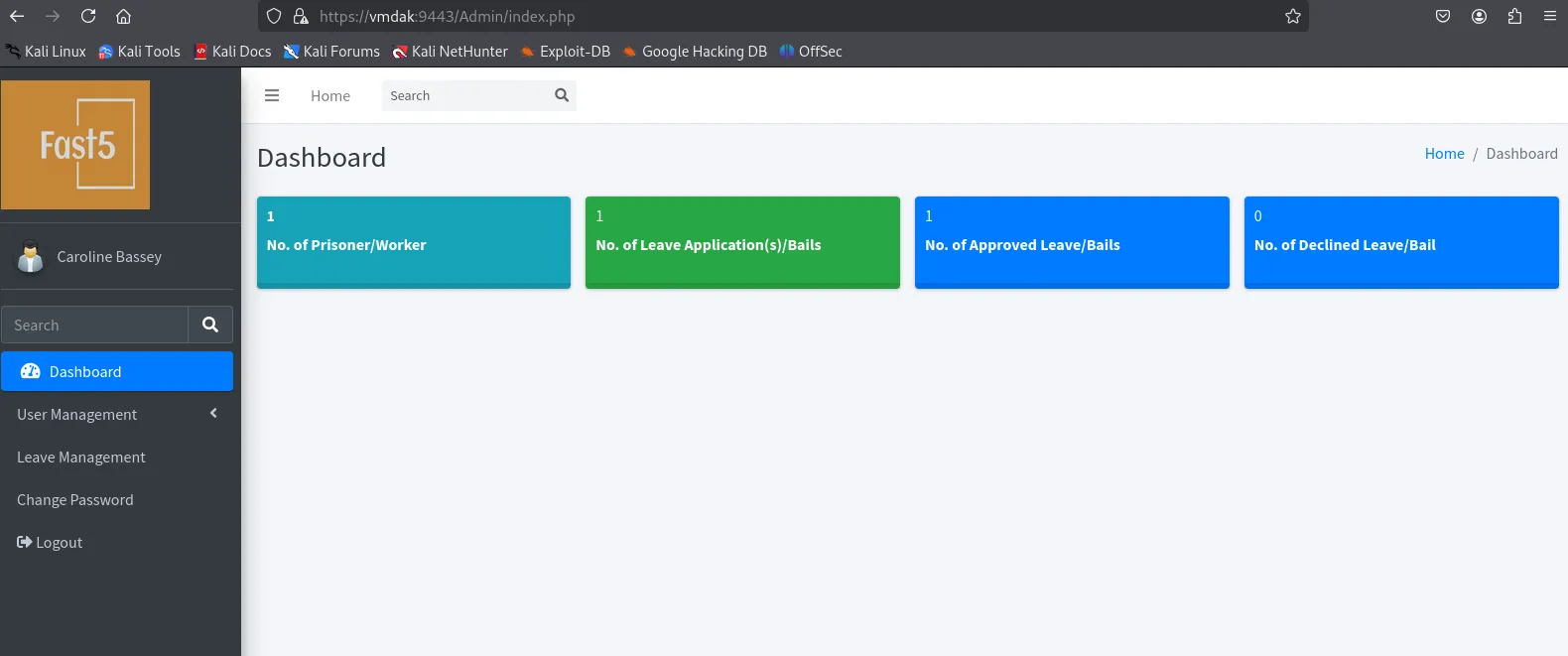This screenshot has height=656, width=1568.
Task: Go to the browser home icon
Action: [123, 16]
